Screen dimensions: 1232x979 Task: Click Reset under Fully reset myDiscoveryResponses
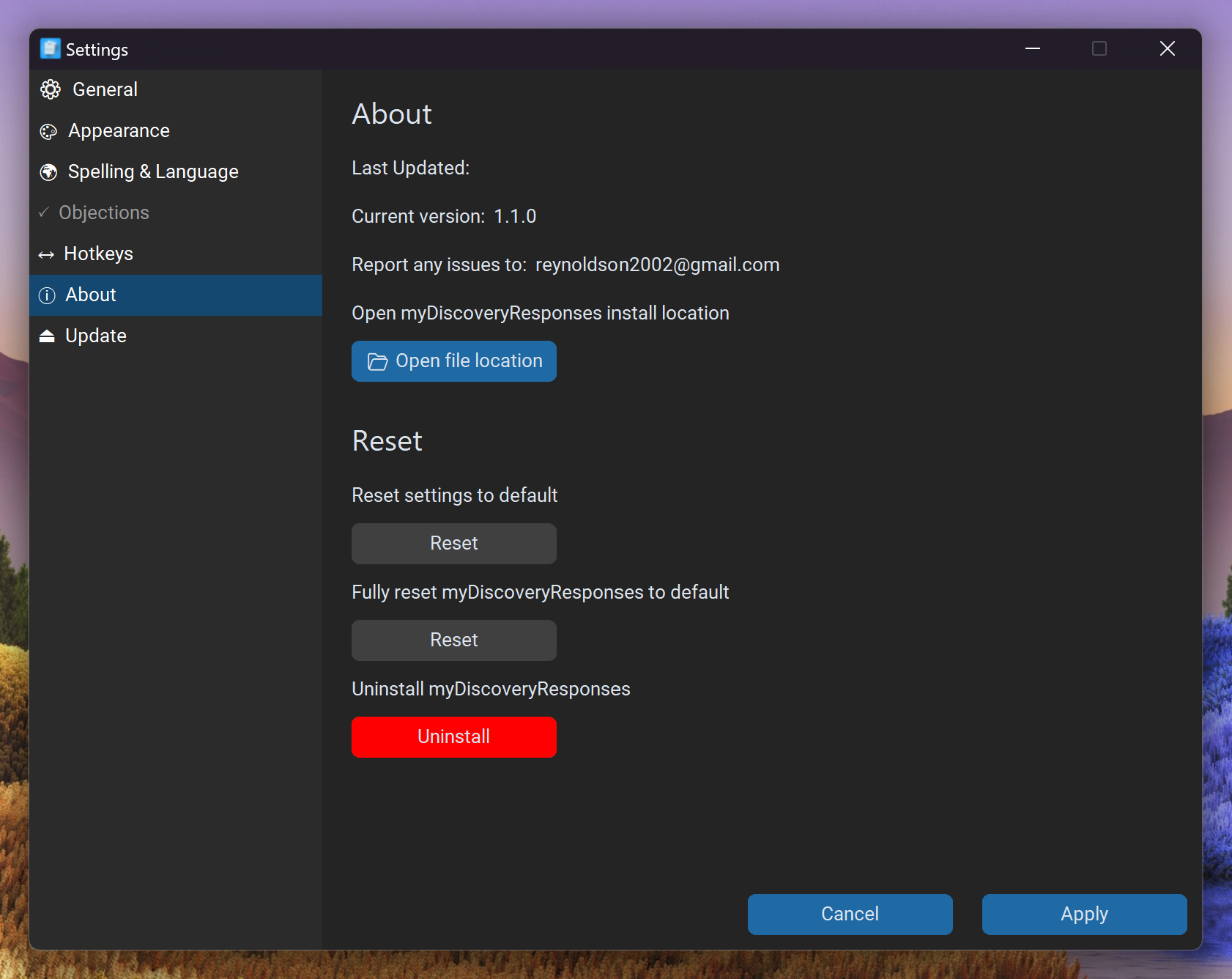pos(453,640)
